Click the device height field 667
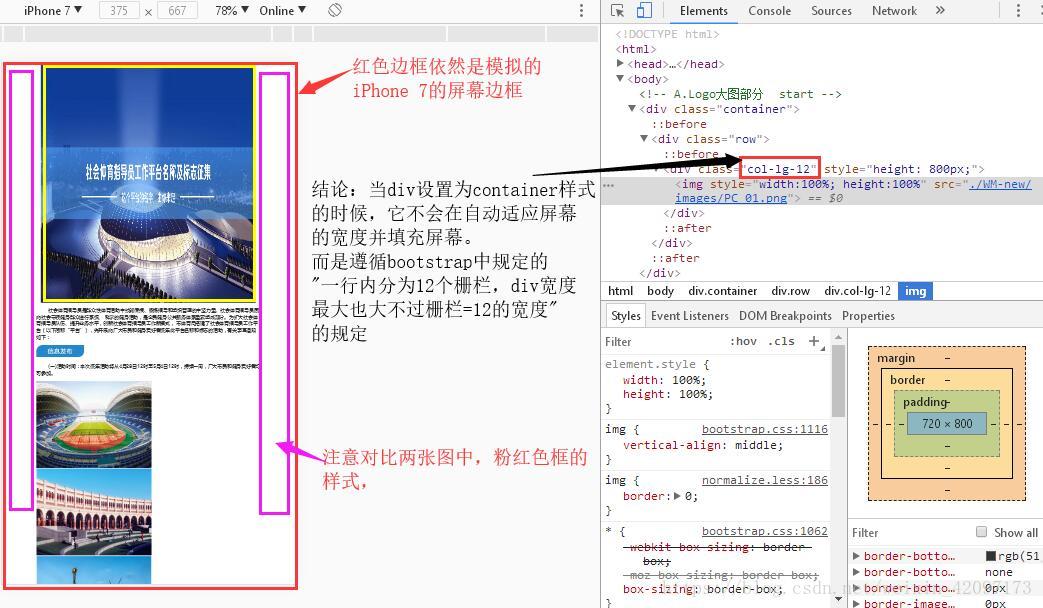Viewport: 1043px width, 608px height. [x=177, y=11]
